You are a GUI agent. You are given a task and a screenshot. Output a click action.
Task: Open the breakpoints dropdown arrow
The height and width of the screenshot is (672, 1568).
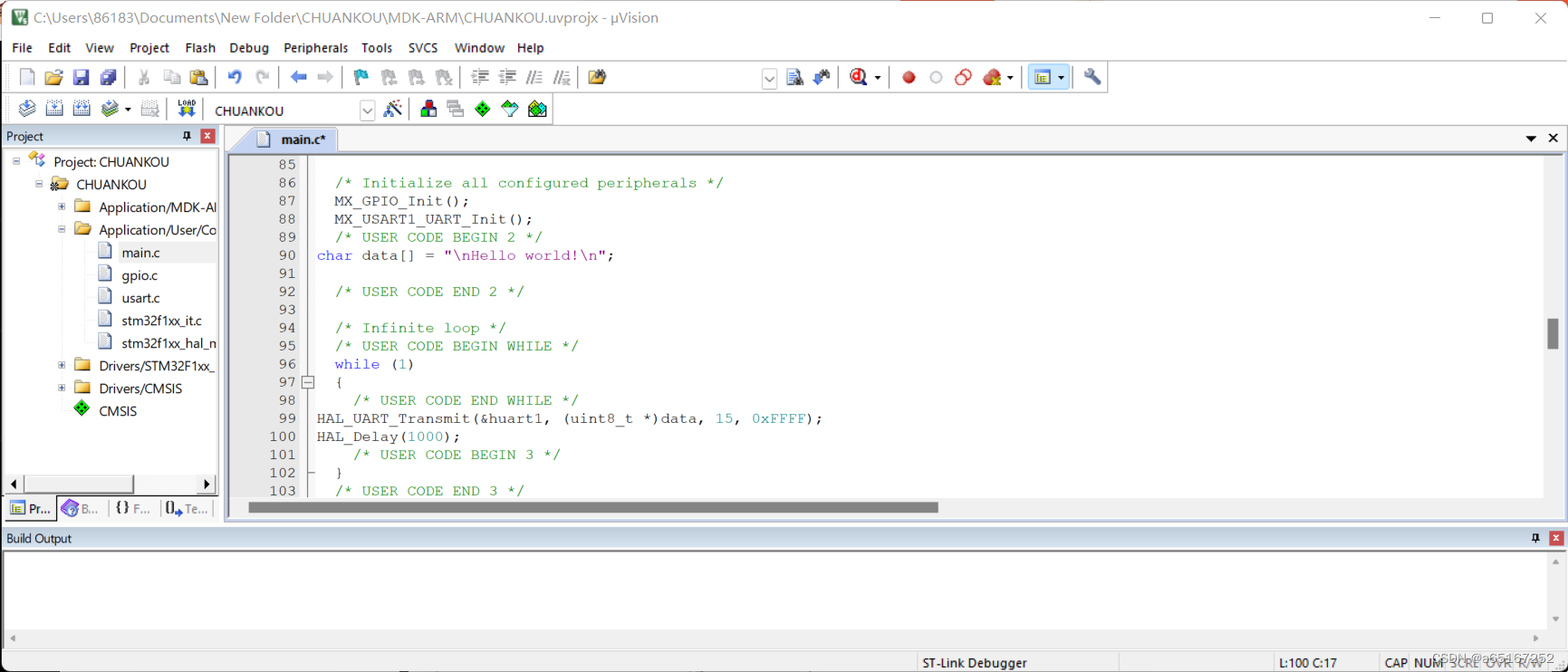(1010, 78)
